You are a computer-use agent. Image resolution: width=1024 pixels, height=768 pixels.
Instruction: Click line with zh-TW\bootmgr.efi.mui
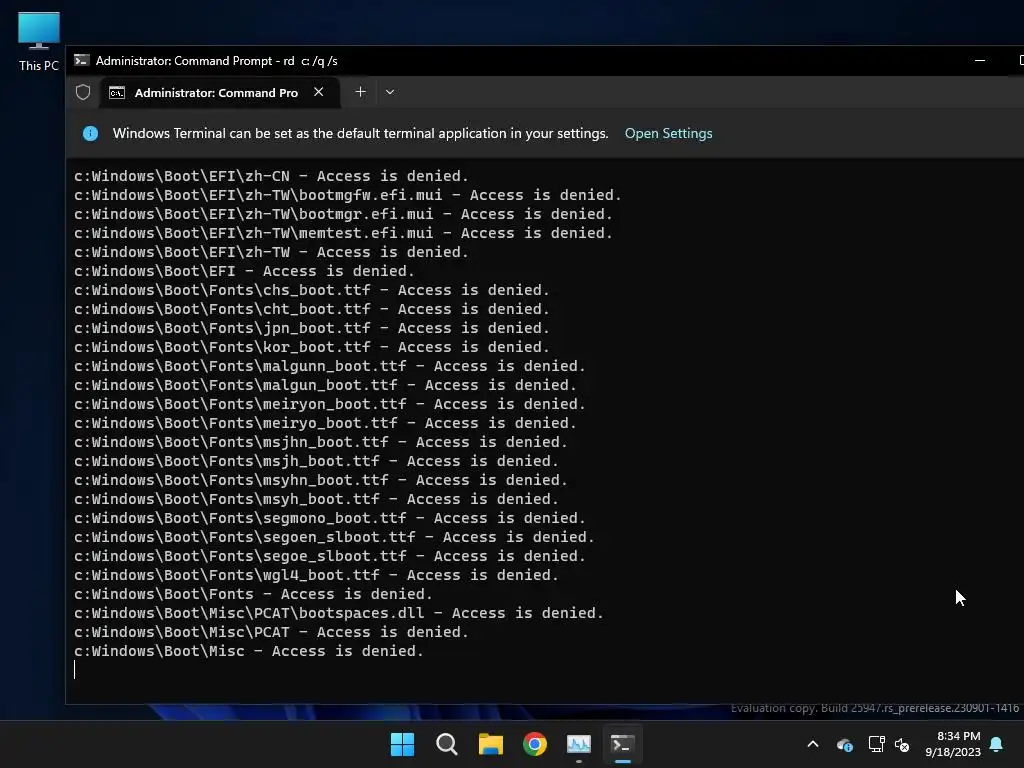343,214
